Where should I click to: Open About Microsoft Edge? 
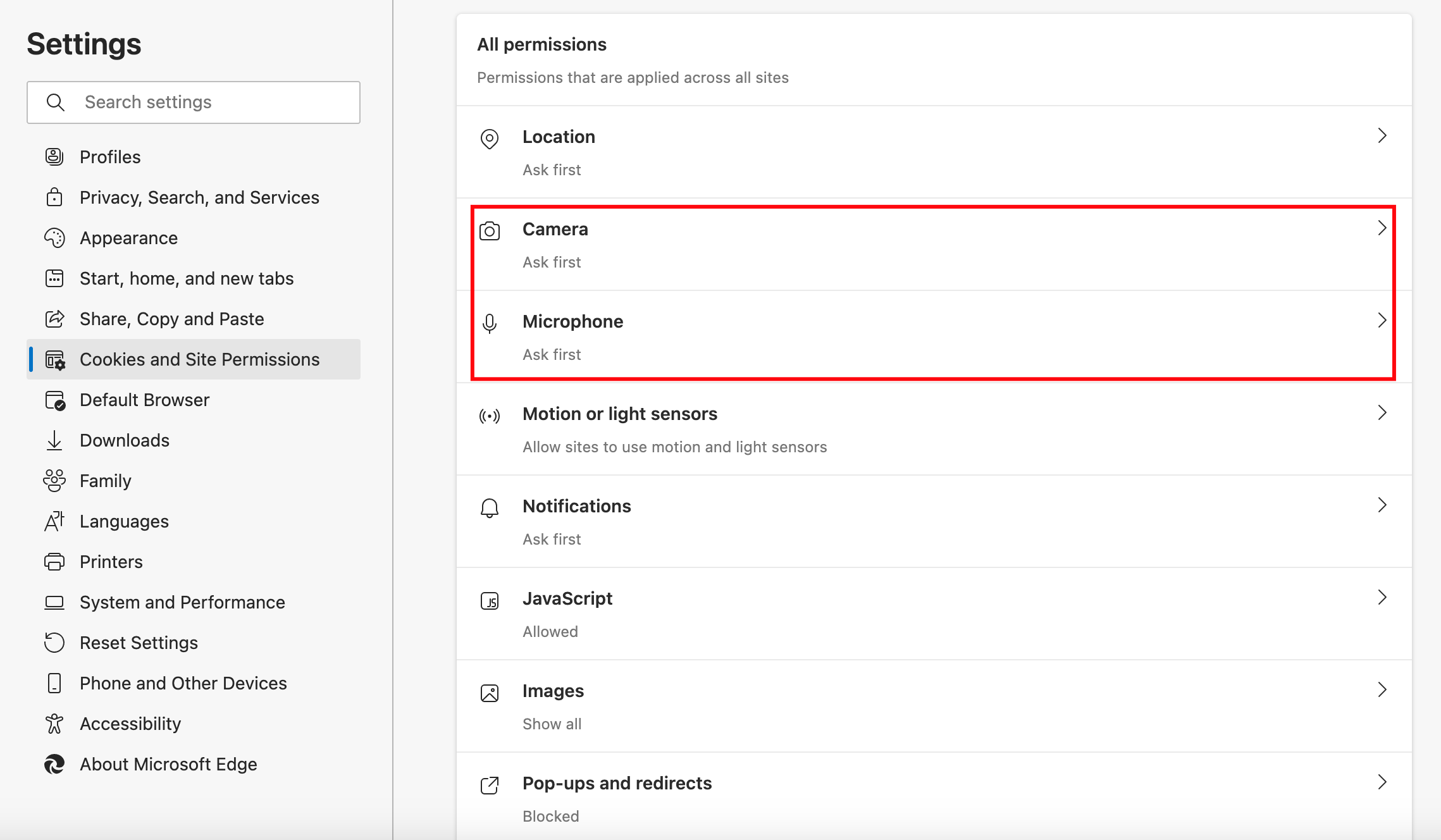tap(168, 763)
